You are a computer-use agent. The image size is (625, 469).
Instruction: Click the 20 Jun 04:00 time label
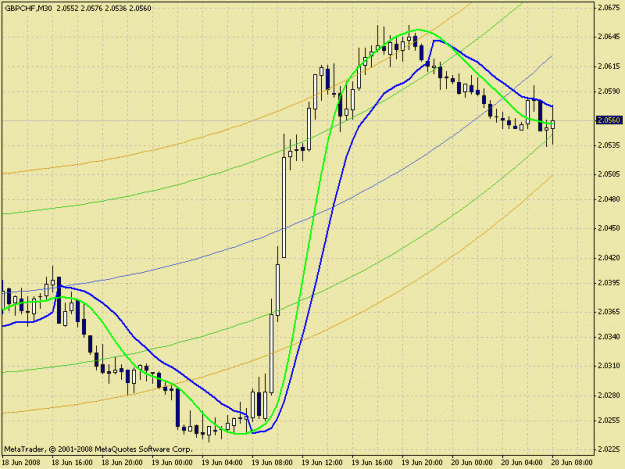coord(522,463)
